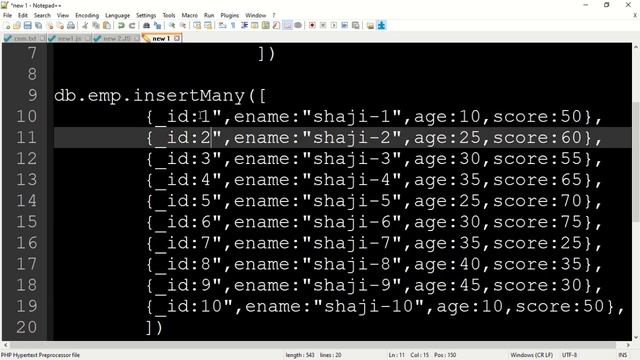Click the Print toolbar icon
Viewport: 640px width, 360px height.
click(x=71, y=25)
